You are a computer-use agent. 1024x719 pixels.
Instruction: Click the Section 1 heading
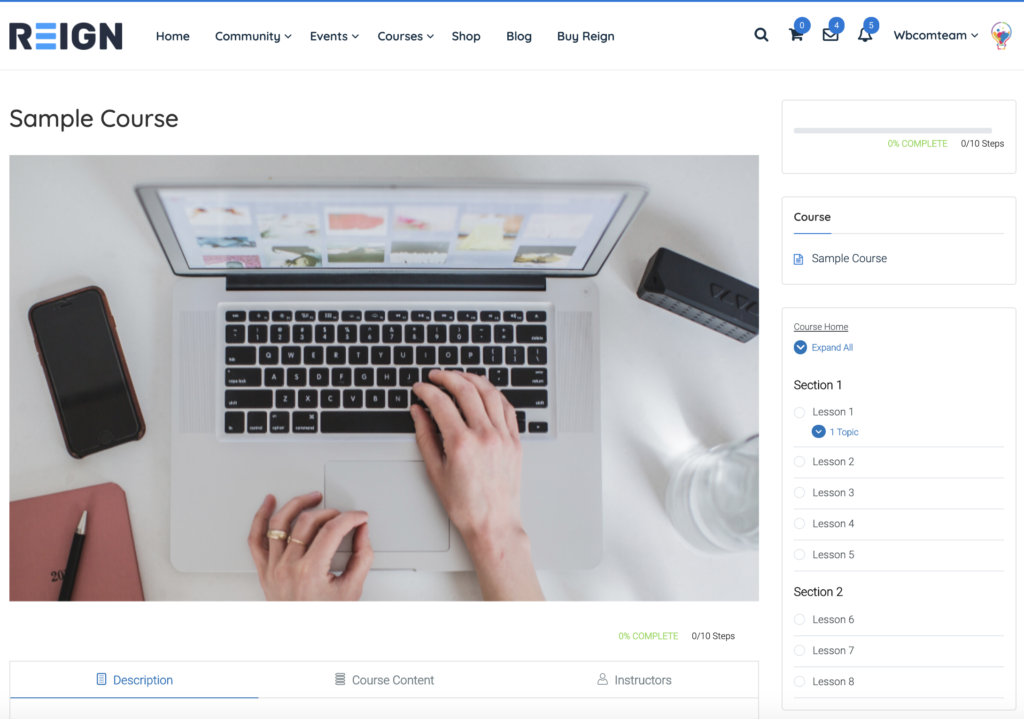pos(818,385)
